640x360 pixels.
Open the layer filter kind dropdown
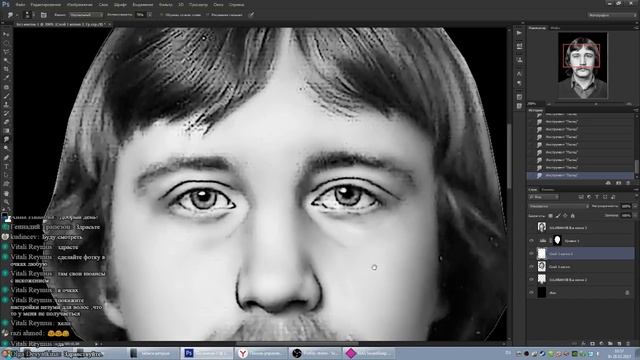click(x=544, y=197)
